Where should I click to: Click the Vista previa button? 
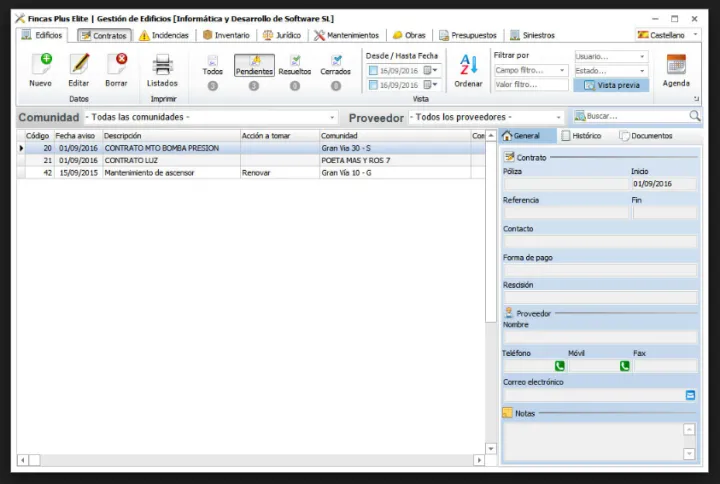click(x=611, y=86)
